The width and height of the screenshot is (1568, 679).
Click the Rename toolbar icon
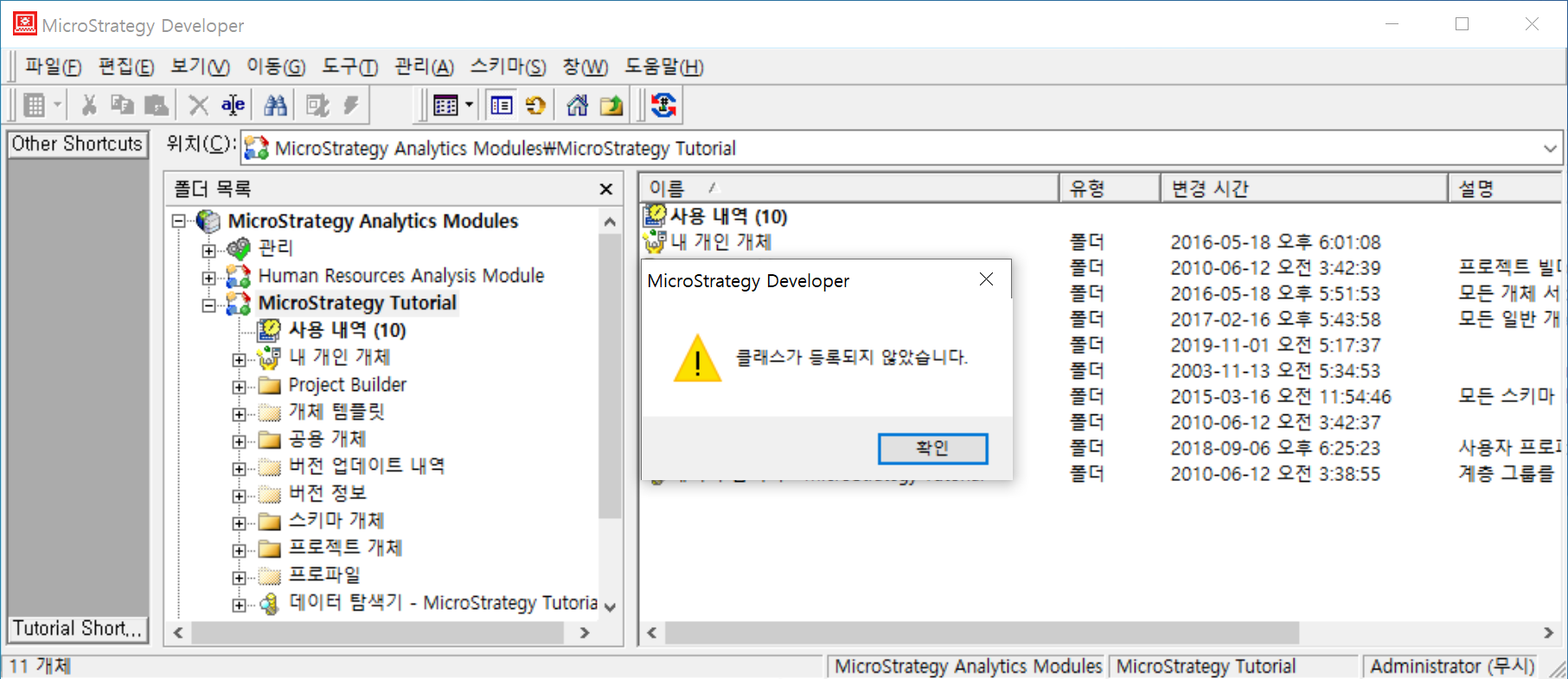233,106
